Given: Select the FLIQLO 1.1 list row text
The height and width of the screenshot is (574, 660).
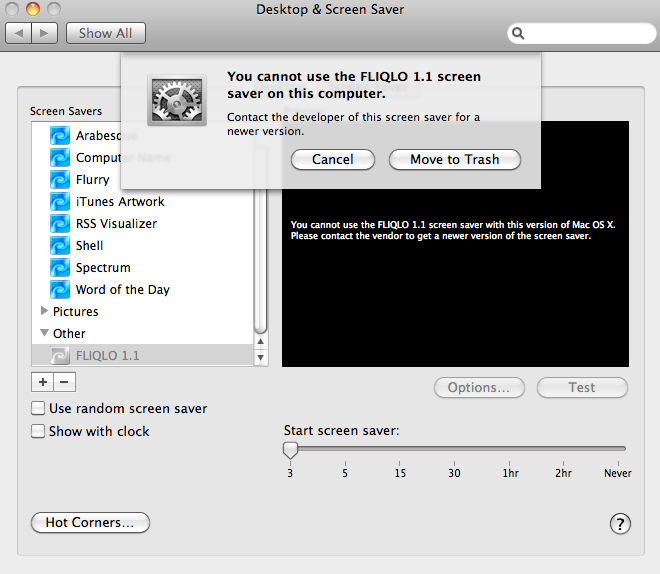Looking at the screenshot, I should pyautogui.click(x=107, y=356).
